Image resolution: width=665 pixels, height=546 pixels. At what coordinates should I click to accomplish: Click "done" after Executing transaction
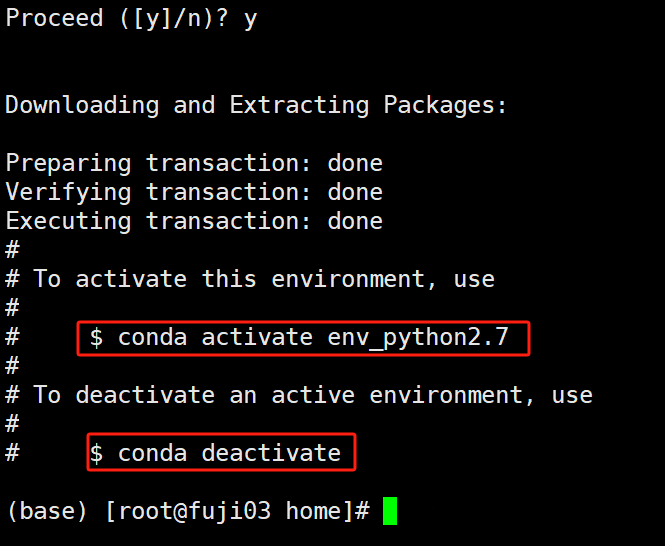355,221
